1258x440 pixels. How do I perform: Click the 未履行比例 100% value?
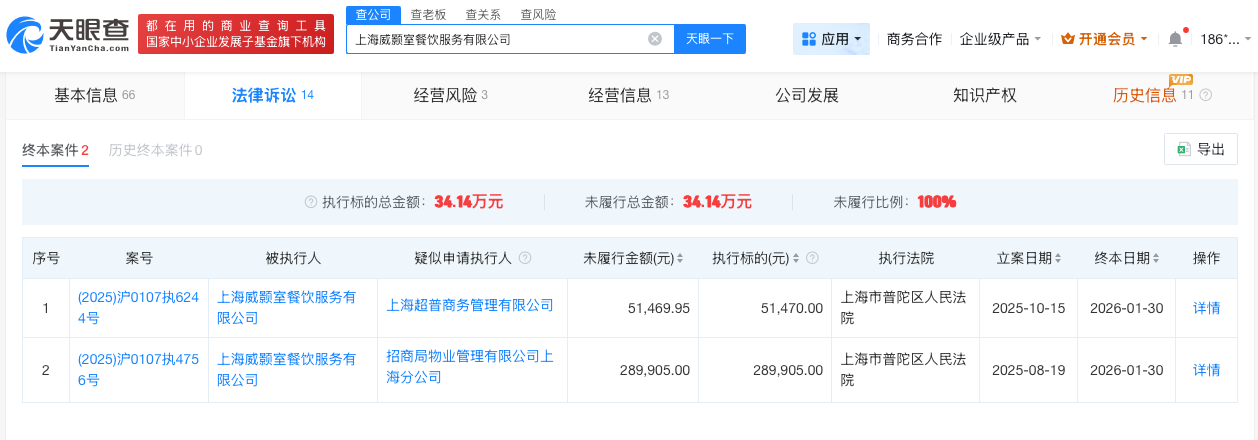(937, 202)
